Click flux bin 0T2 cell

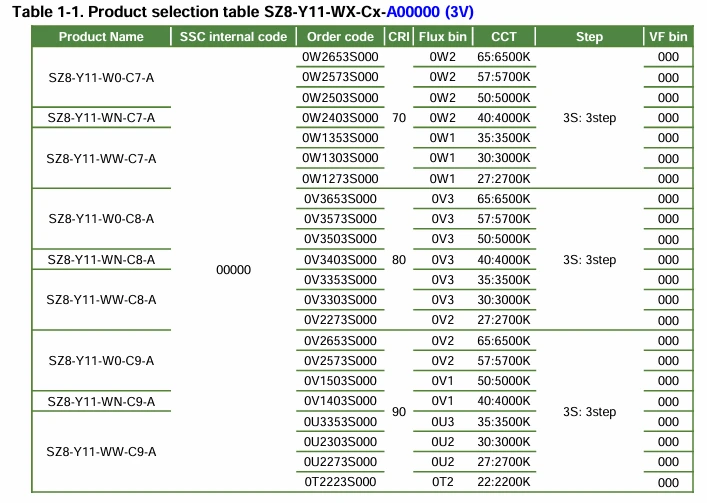pos(442,481)
